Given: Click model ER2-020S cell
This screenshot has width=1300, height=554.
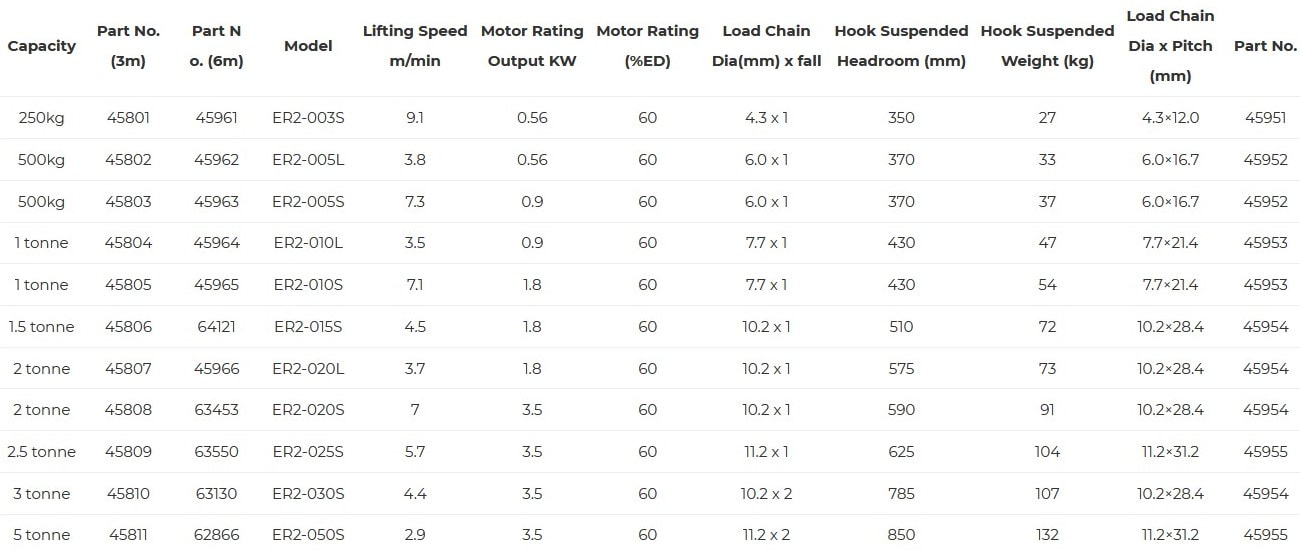Looking at the screenshot, I should click(x=308, y=410).
